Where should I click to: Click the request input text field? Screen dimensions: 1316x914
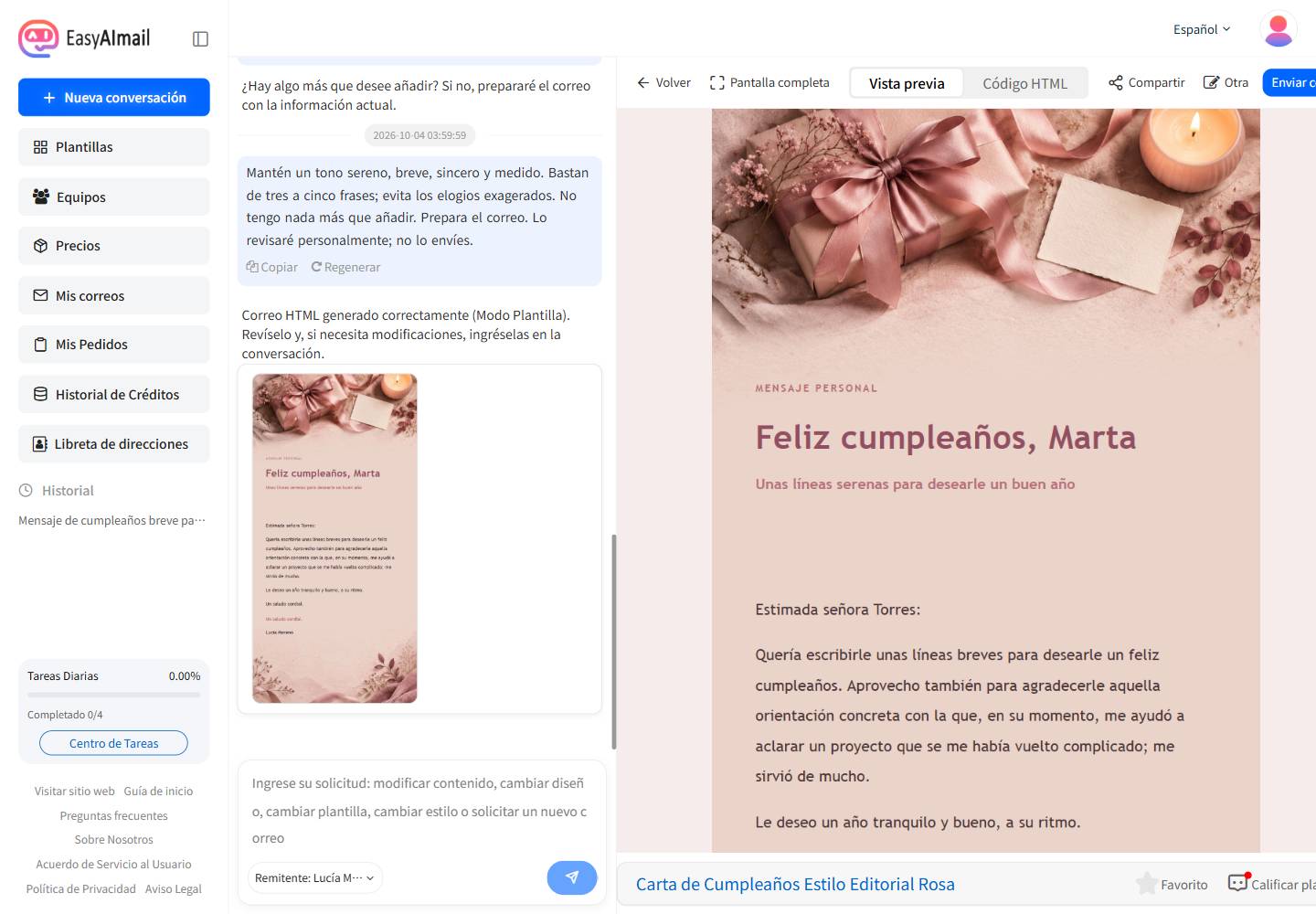421,811
